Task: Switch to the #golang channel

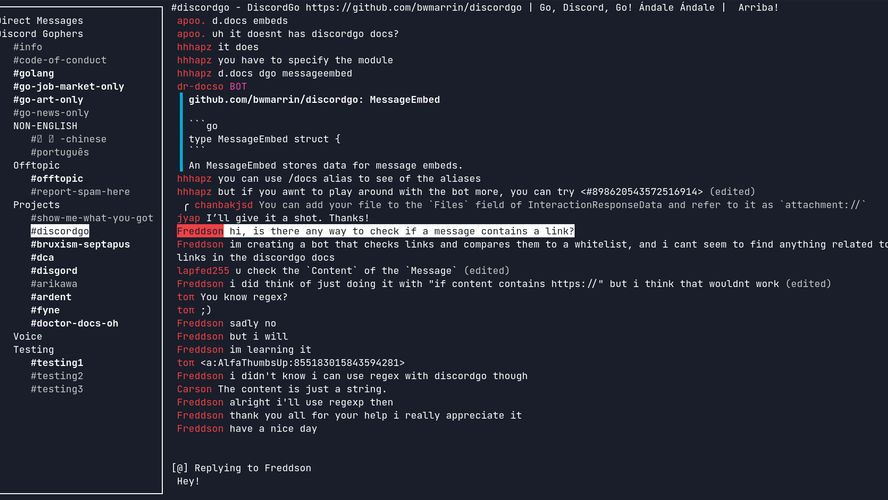Action: click(x=33, y=73)
